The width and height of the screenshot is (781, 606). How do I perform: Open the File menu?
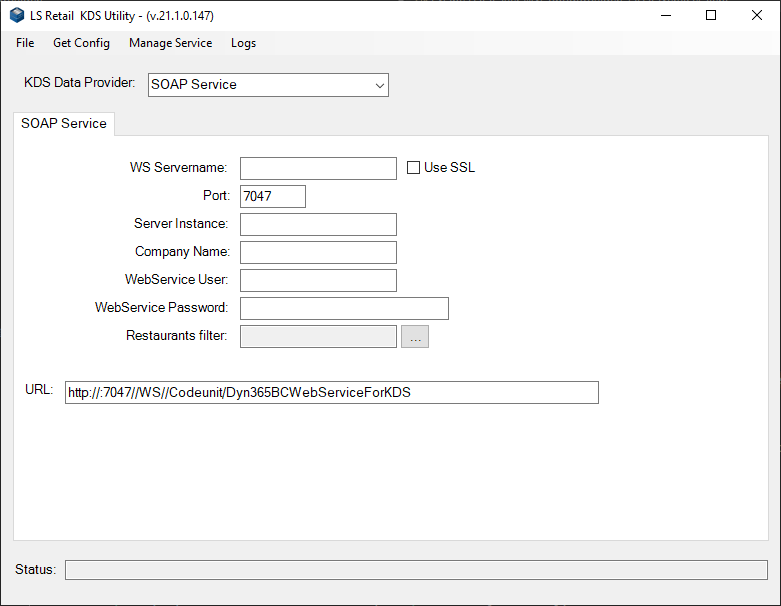pyautogui.click(x=25, y=43)
